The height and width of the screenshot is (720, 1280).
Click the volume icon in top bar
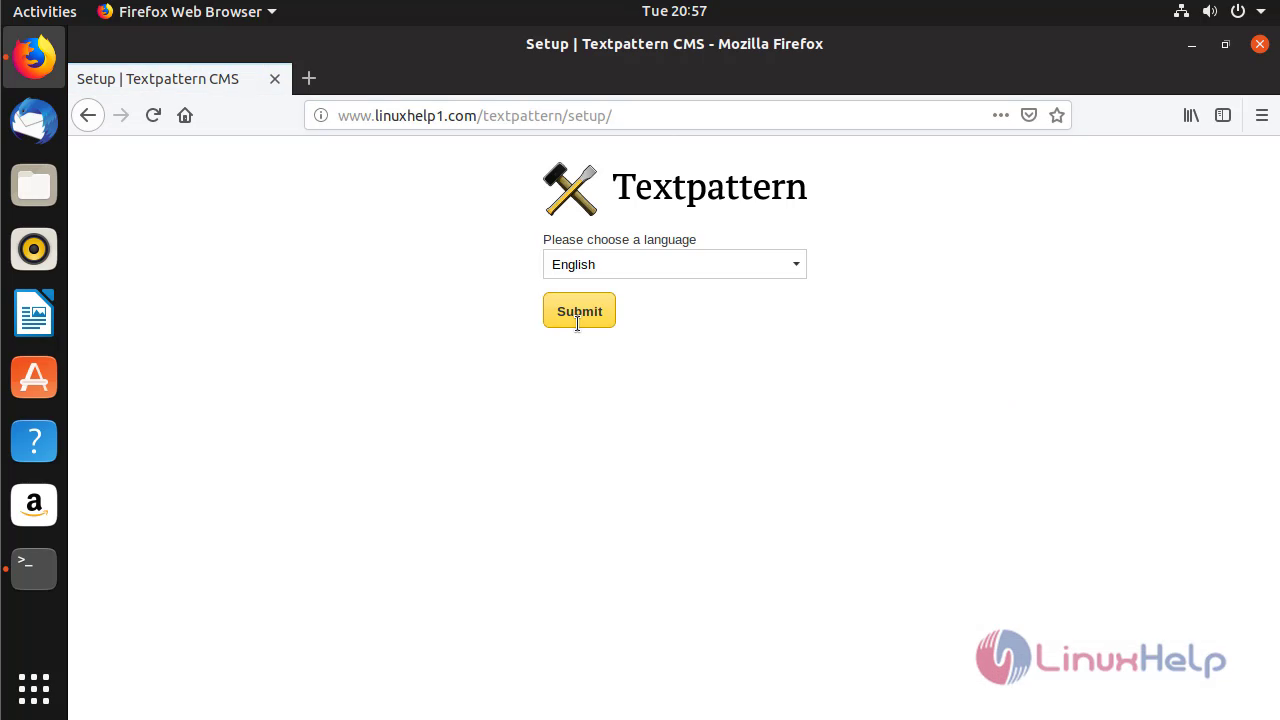(x=1210, y=11)
